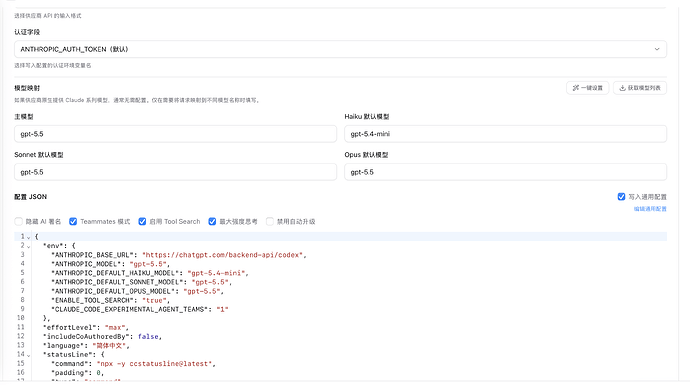Open the 认证字段 ANTHROPIC_AUTH_TOKEN dropdown

tap(340, 49)
